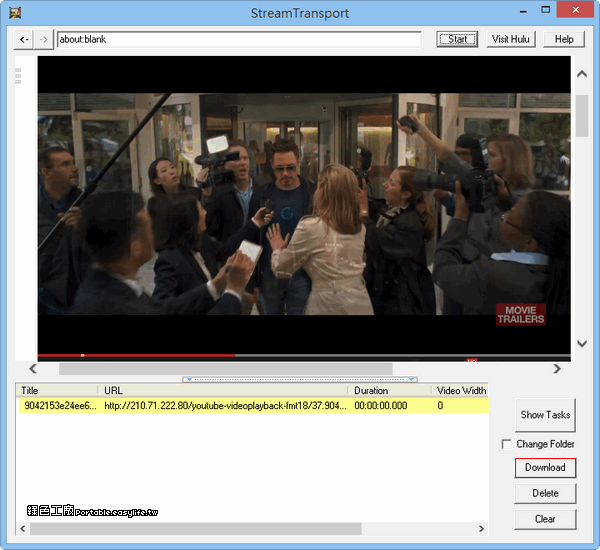The image size is (600, 550).
Task: Click the browser pane scroll left arrow
Action: coord(33,369)
